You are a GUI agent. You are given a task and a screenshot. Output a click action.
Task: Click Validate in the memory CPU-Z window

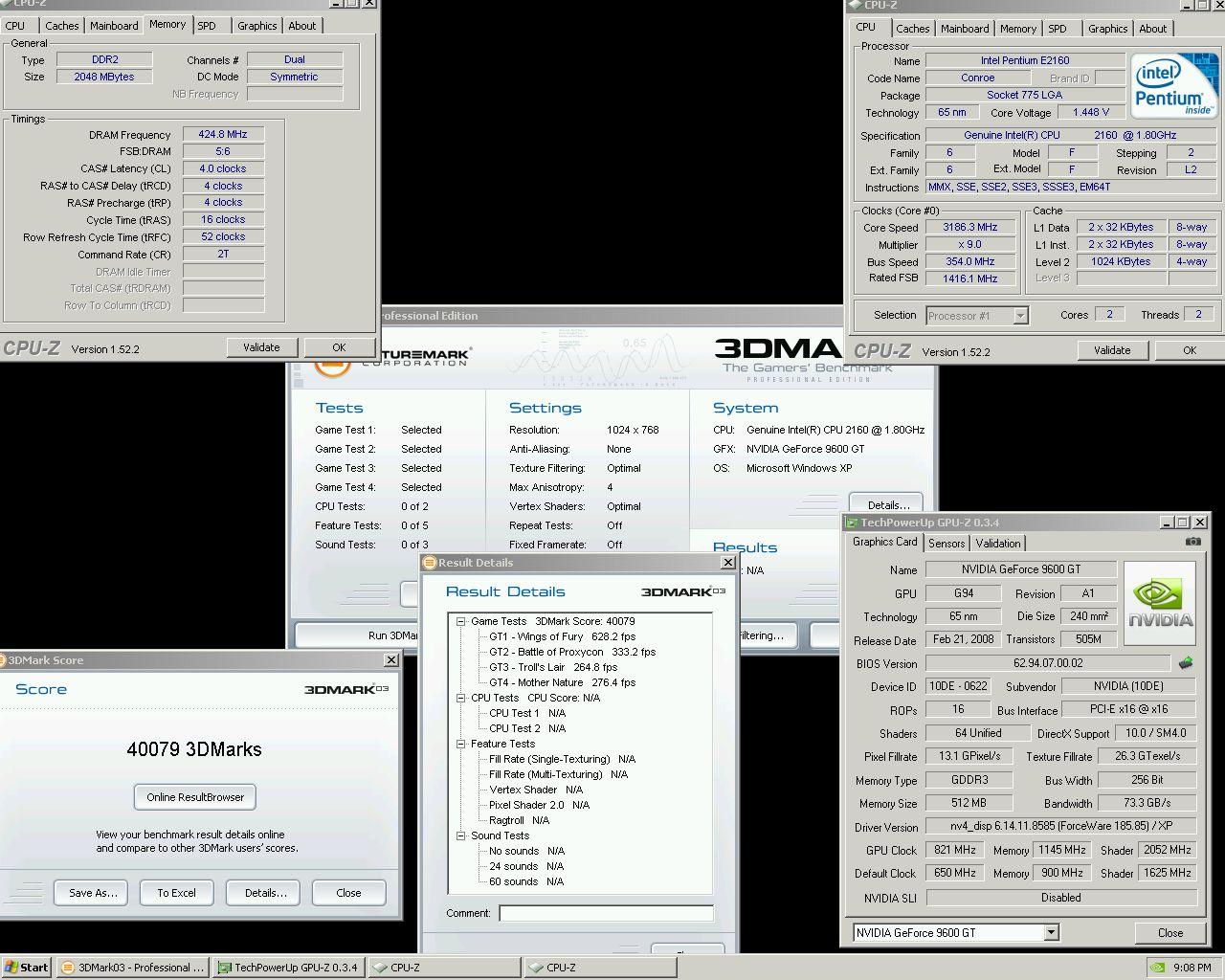[261, 347]
